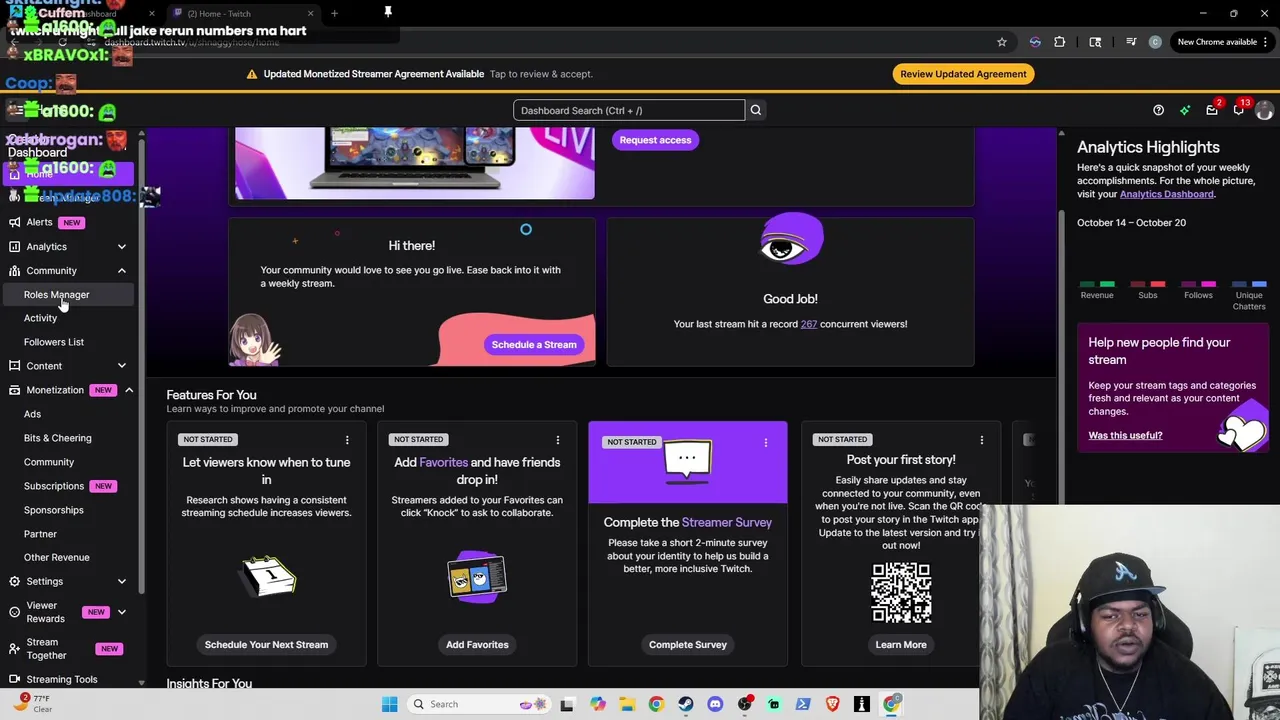Open the Streamer Survey link in card title
Viewport: 1280px width, 720px height.
coord(726,522)
